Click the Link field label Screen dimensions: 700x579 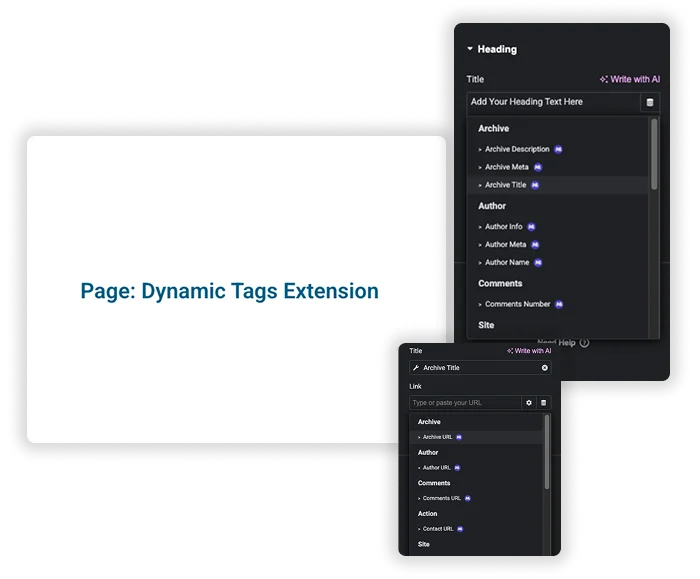[415, 387]
